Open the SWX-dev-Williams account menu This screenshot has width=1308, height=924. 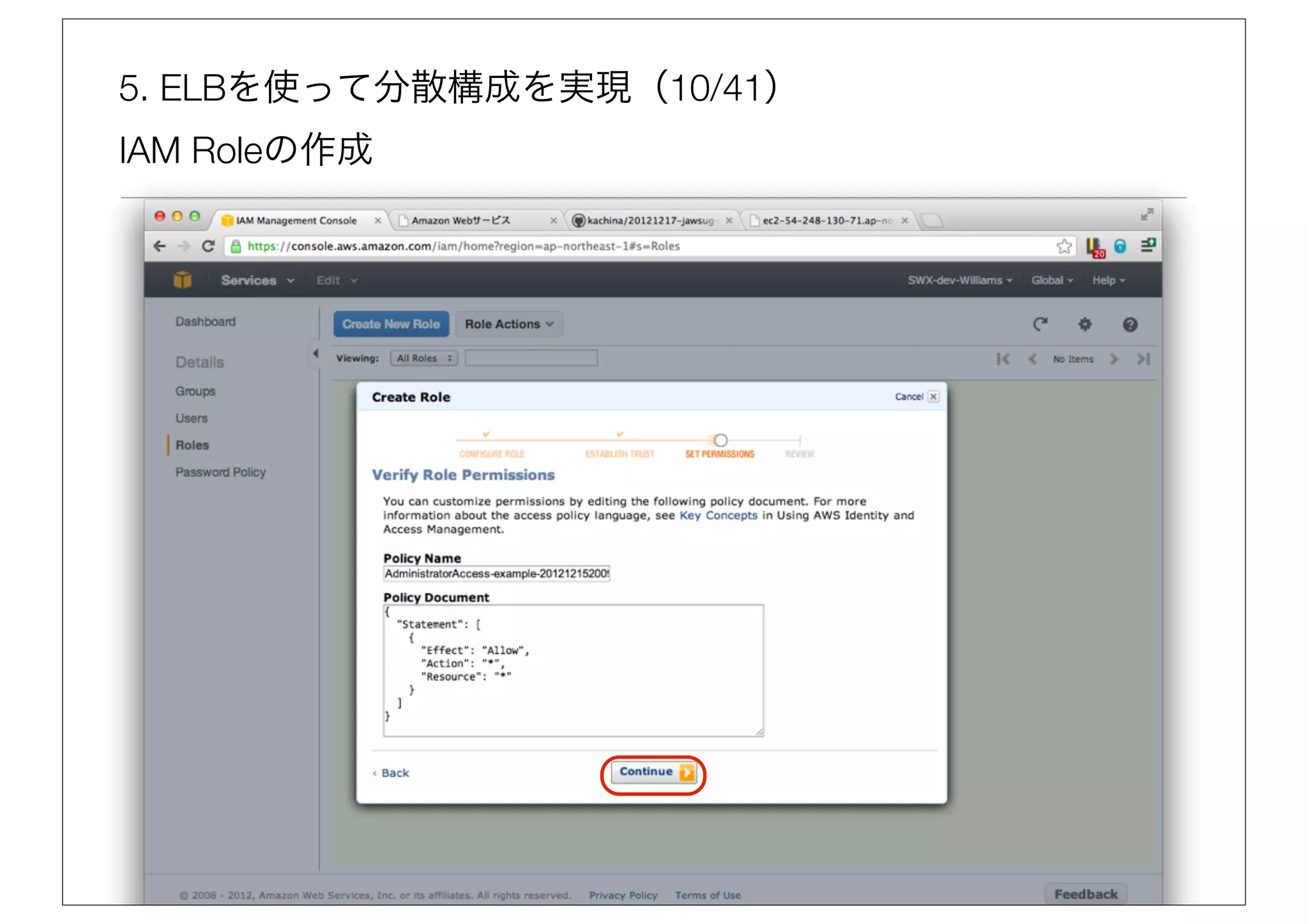960,280
